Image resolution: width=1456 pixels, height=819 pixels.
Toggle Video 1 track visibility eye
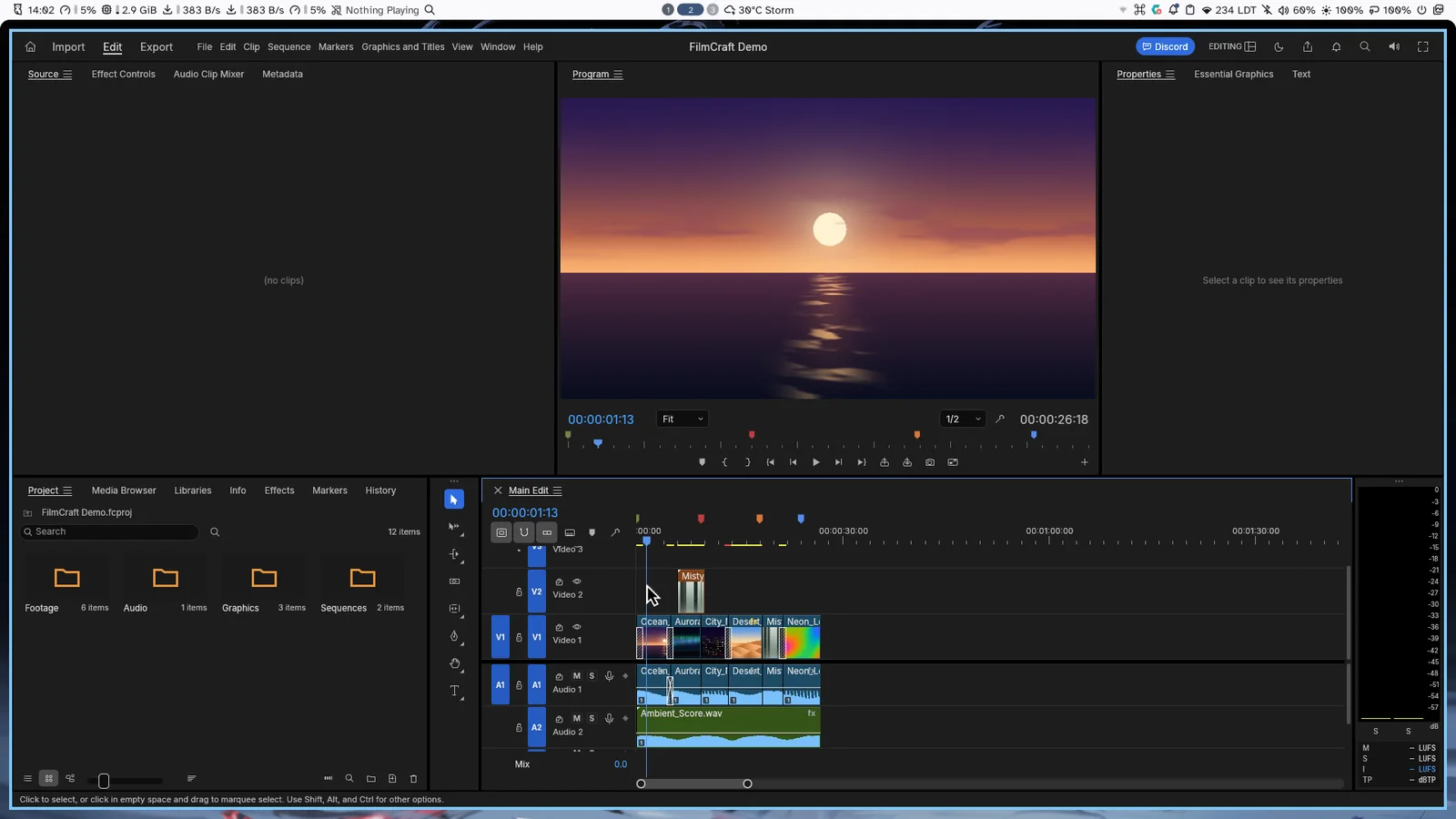click(576, 627)
